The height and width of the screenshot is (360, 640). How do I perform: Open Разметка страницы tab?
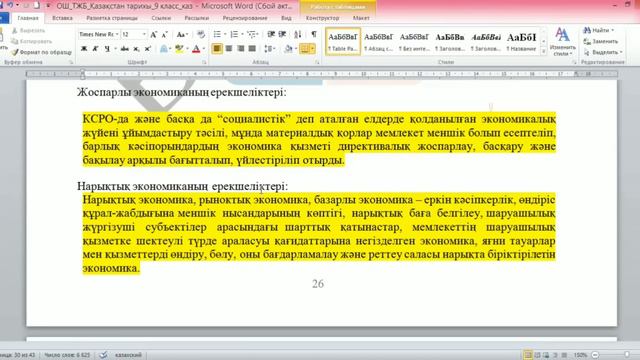[112, 18]
